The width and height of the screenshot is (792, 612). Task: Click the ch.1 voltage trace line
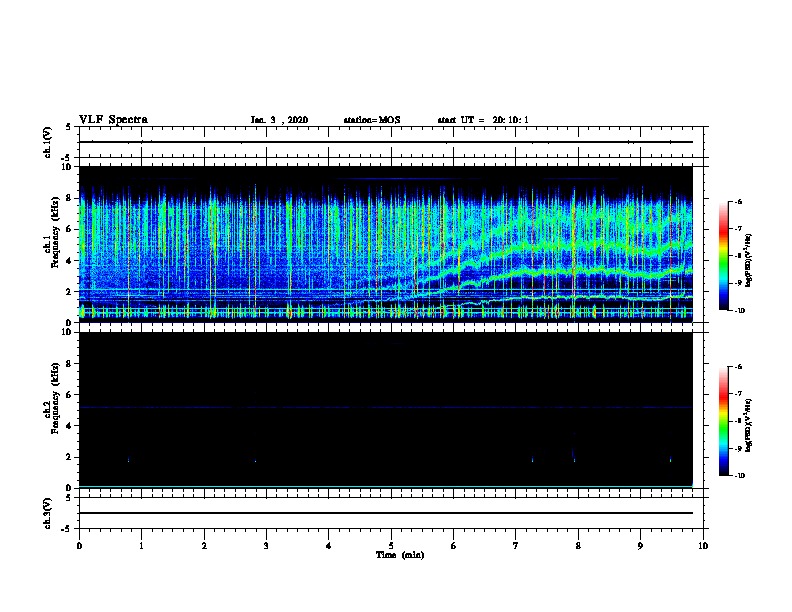[x=385, y=142]
